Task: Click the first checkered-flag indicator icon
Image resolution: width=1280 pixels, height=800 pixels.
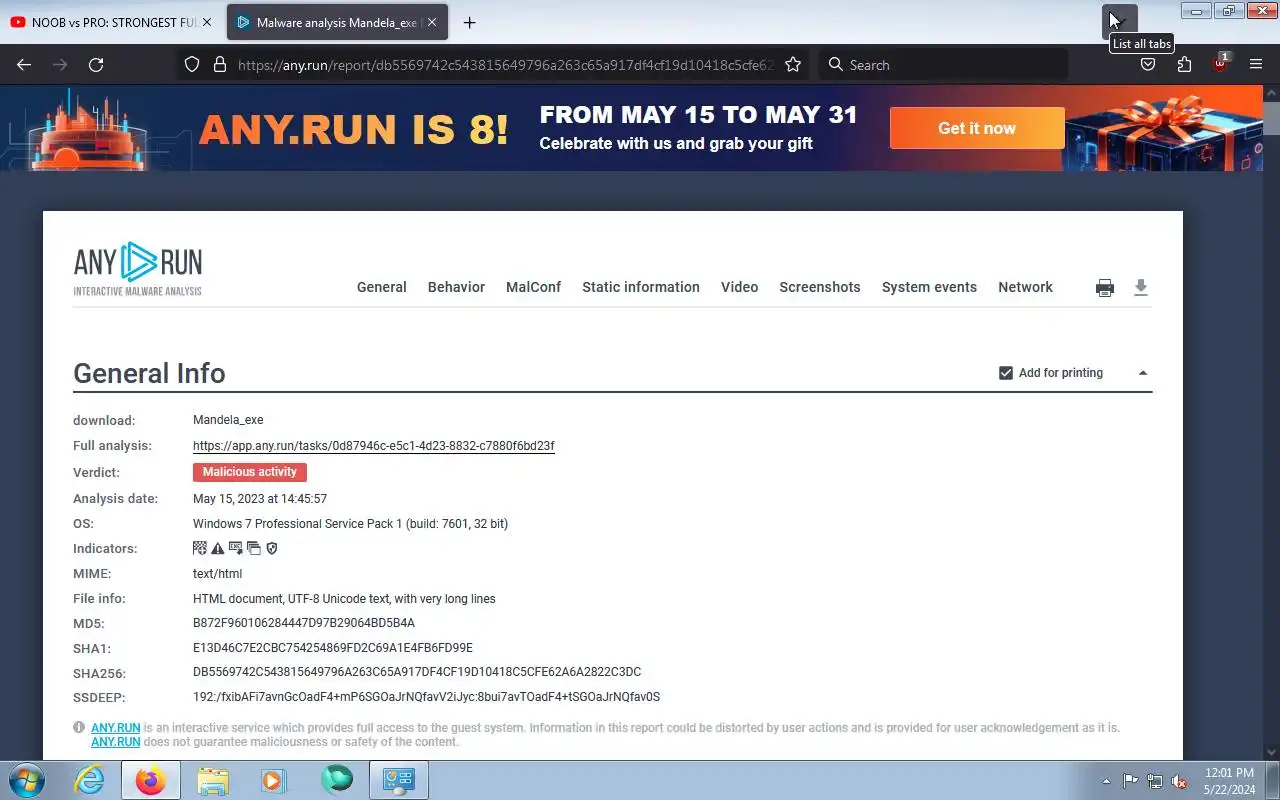Action: click(200, 548)
